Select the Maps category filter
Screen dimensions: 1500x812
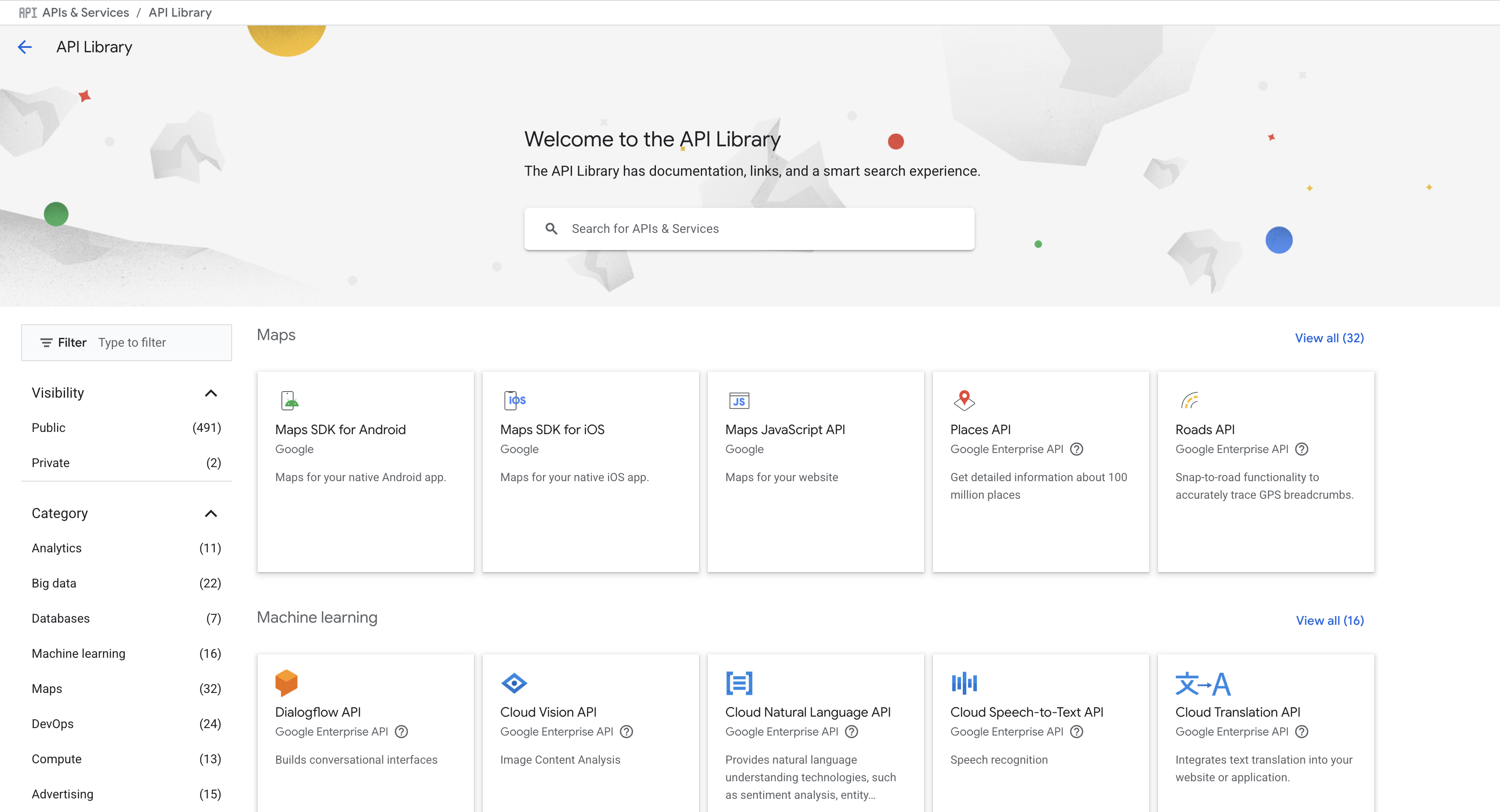pos(126,689)
